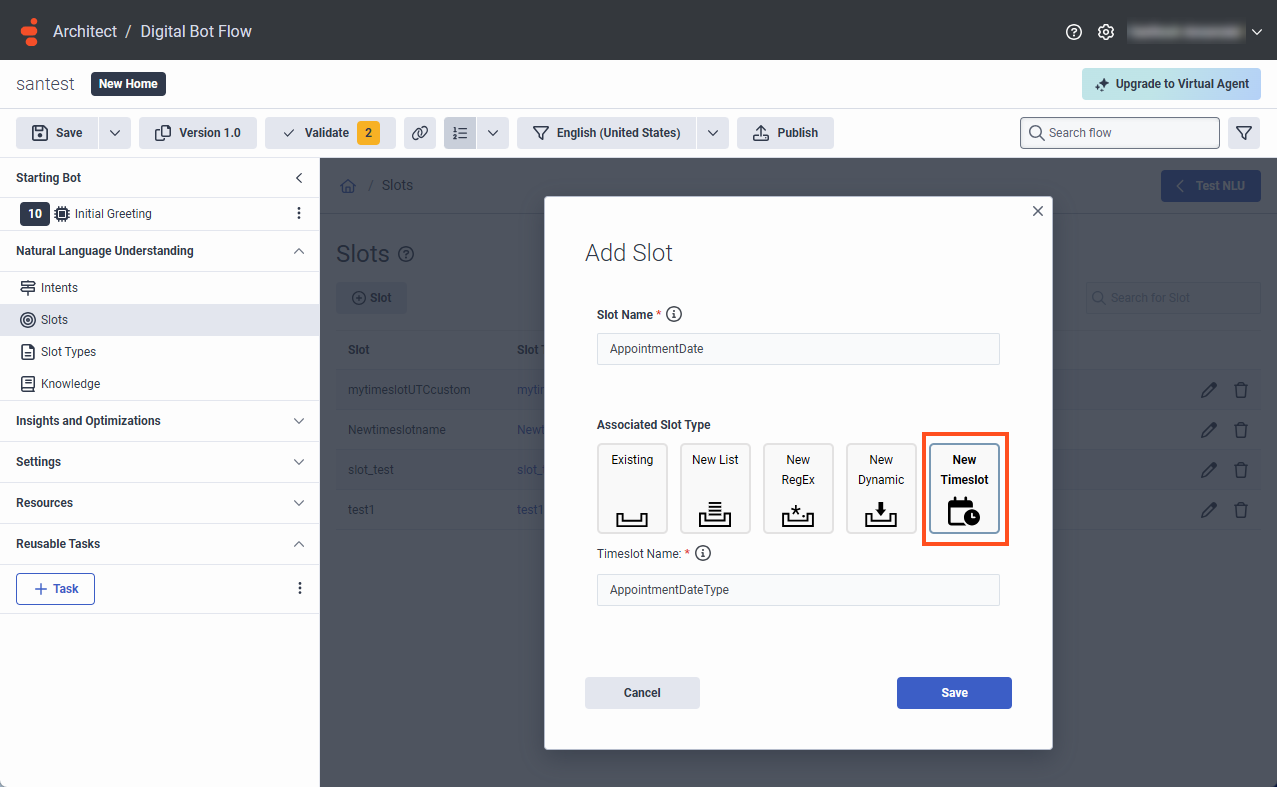The image size is (1277, 787).
Task: Click the filter icon beside Search flow
Action: (1244, 133)
